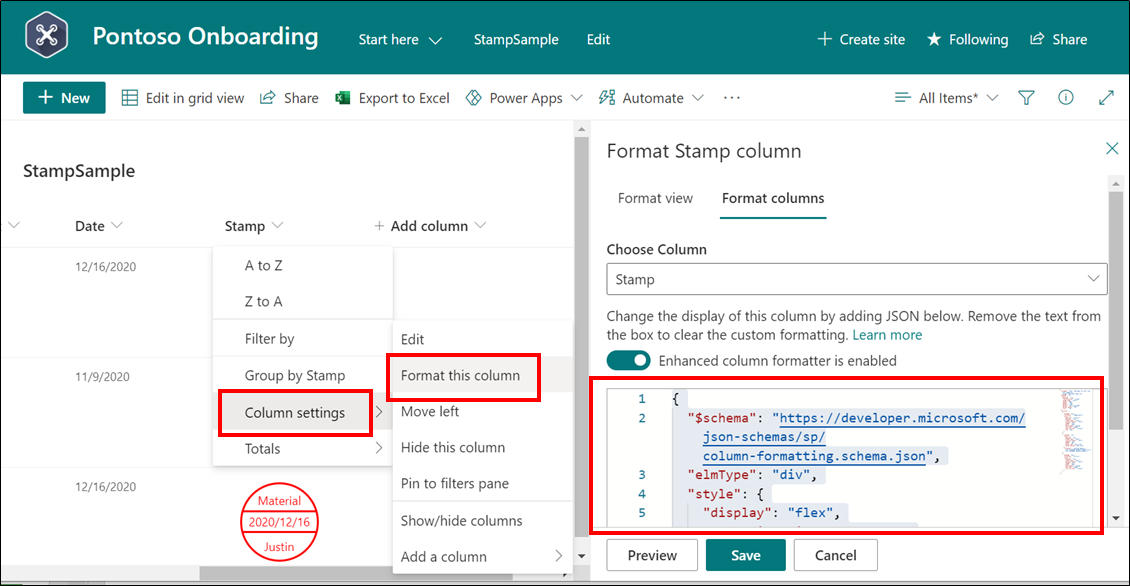Switch to the Format view tab
Image resolution: width=1130 pixels, height=586 pixels.
655,198
